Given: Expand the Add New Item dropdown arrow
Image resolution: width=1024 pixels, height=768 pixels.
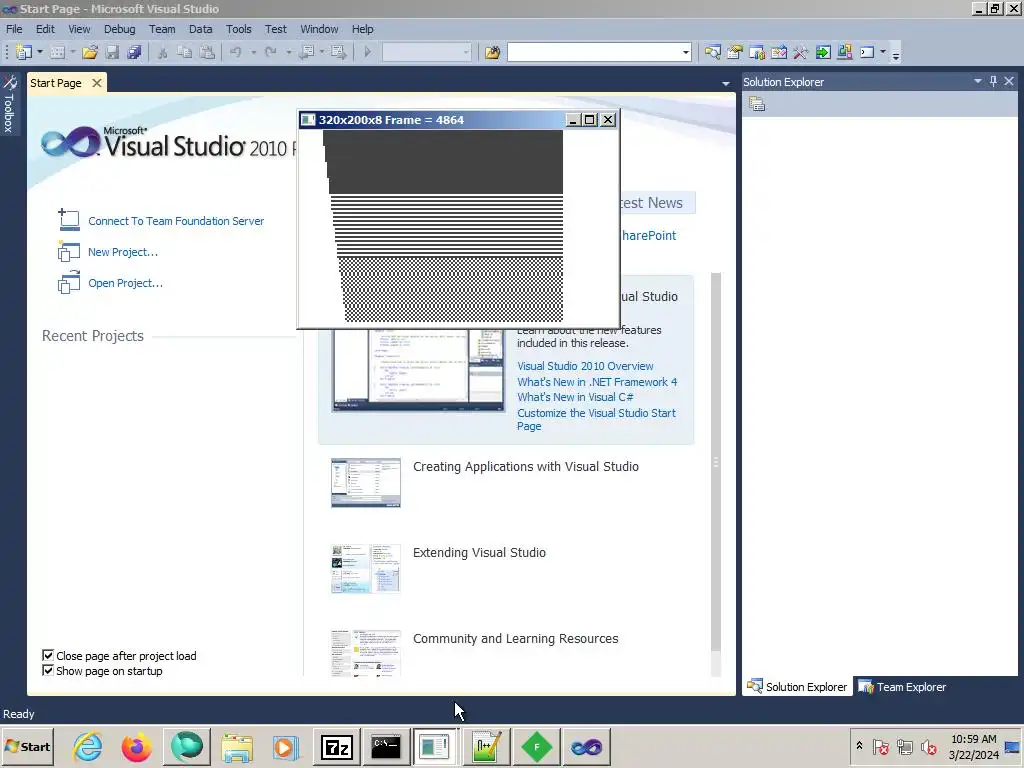Looking at the screenshot, I should pos(72,52).
